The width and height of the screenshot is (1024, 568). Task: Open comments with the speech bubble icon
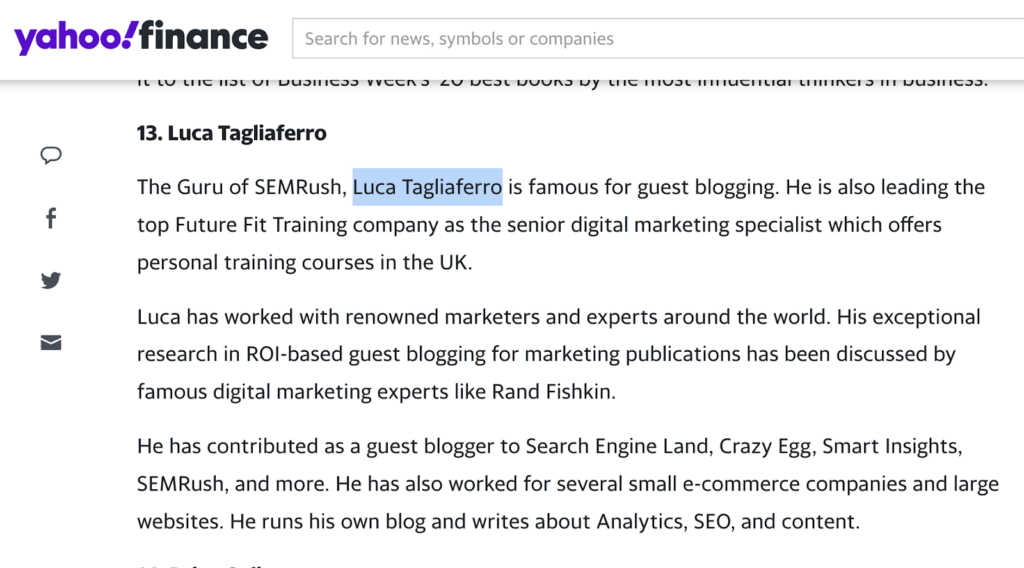(51, 155)
